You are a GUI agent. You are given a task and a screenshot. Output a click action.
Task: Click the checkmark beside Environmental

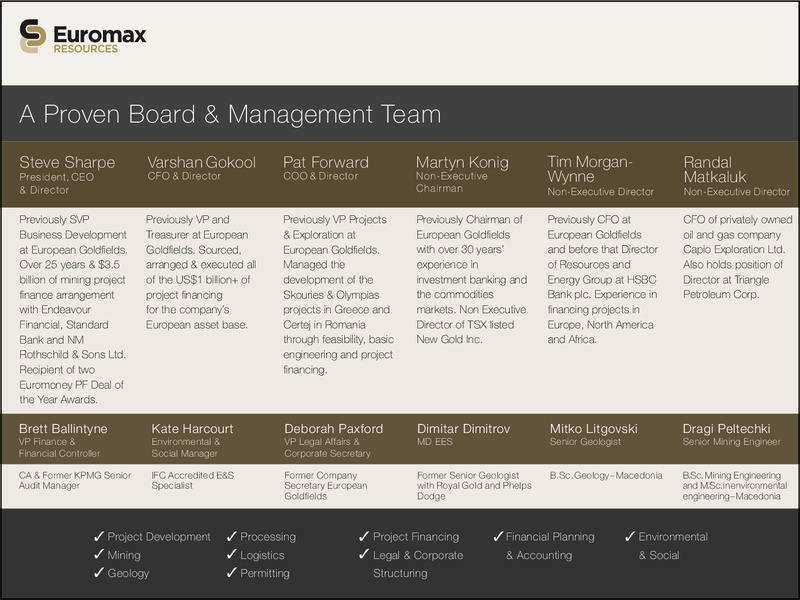click(630, 536)
